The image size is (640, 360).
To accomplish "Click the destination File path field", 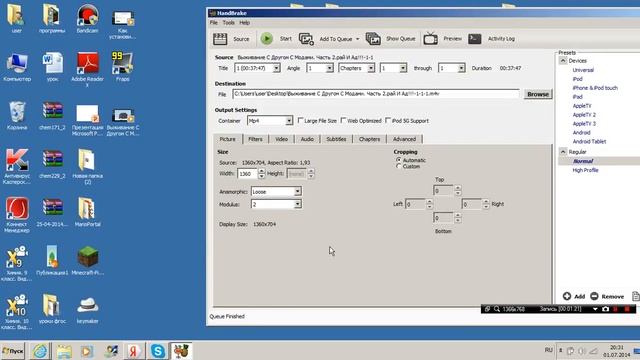I will coord(376,94).
